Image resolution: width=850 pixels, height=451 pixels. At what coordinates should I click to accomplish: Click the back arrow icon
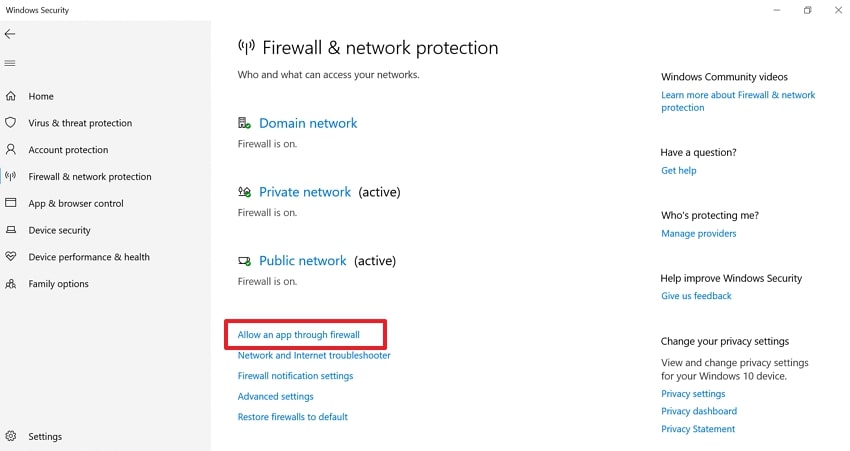point(10,34)
